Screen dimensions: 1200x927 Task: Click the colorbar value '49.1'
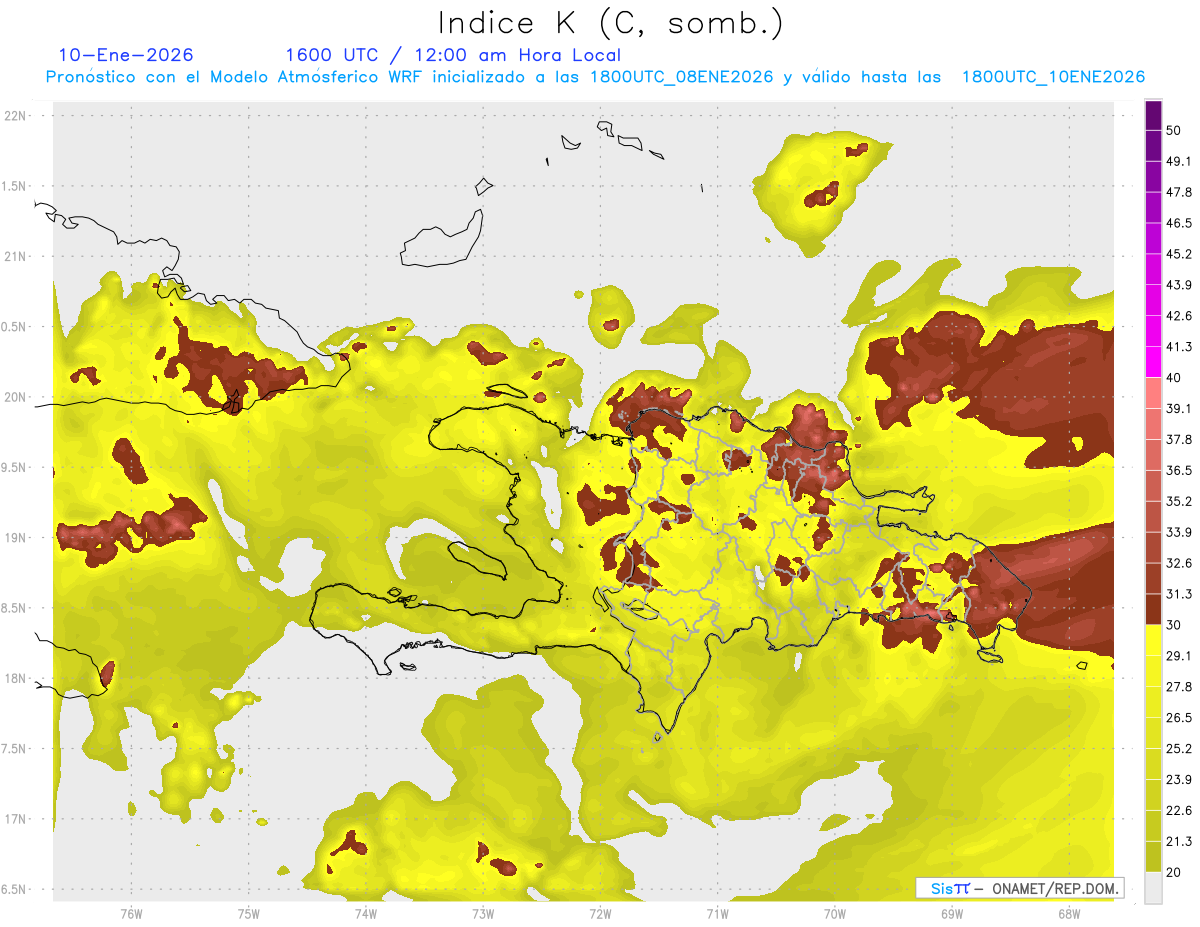tap(1178, 161)
